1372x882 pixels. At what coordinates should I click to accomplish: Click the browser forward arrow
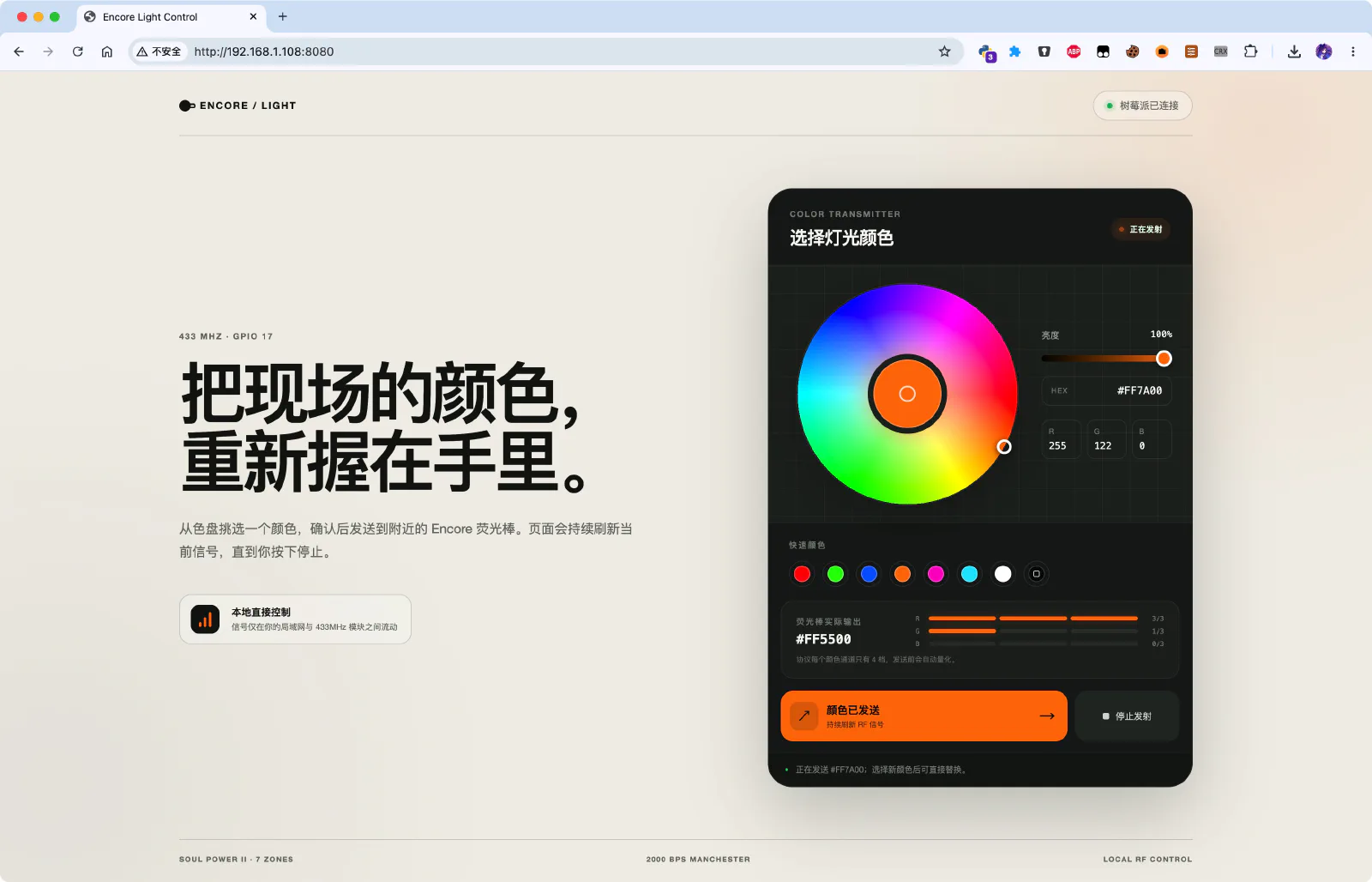point(48,51)
